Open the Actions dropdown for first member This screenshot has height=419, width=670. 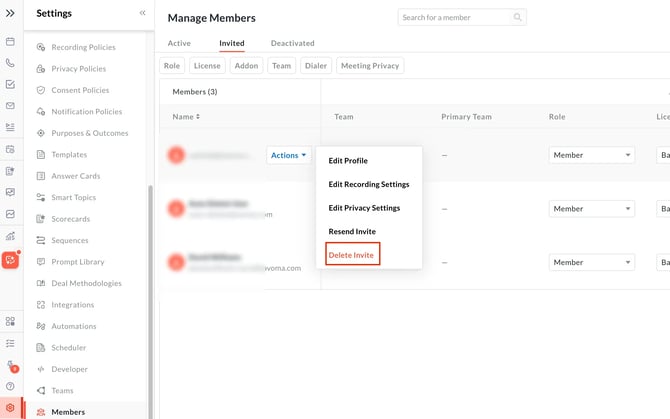289,155
